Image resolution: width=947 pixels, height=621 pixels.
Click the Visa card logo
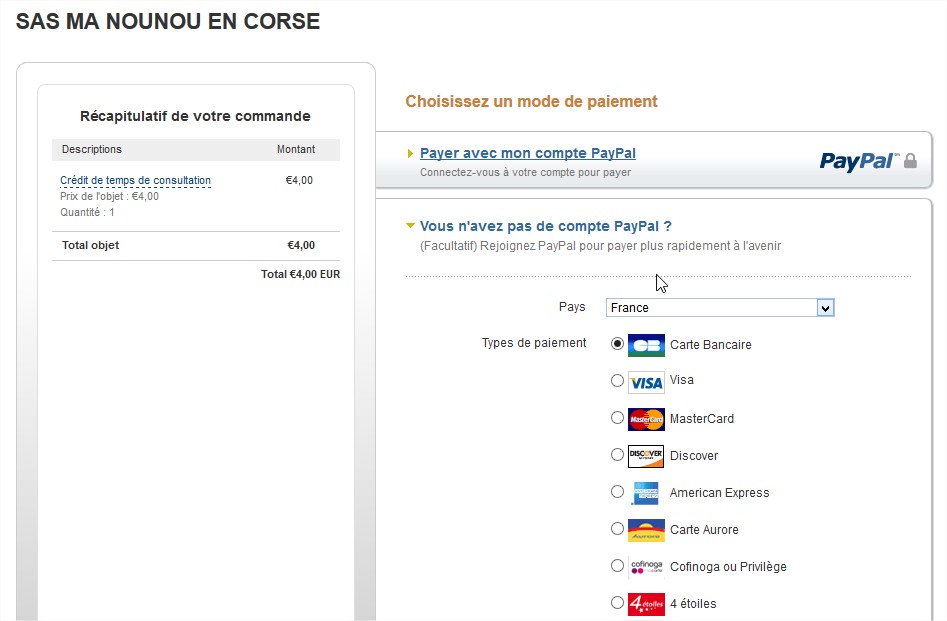coord(646,381)
